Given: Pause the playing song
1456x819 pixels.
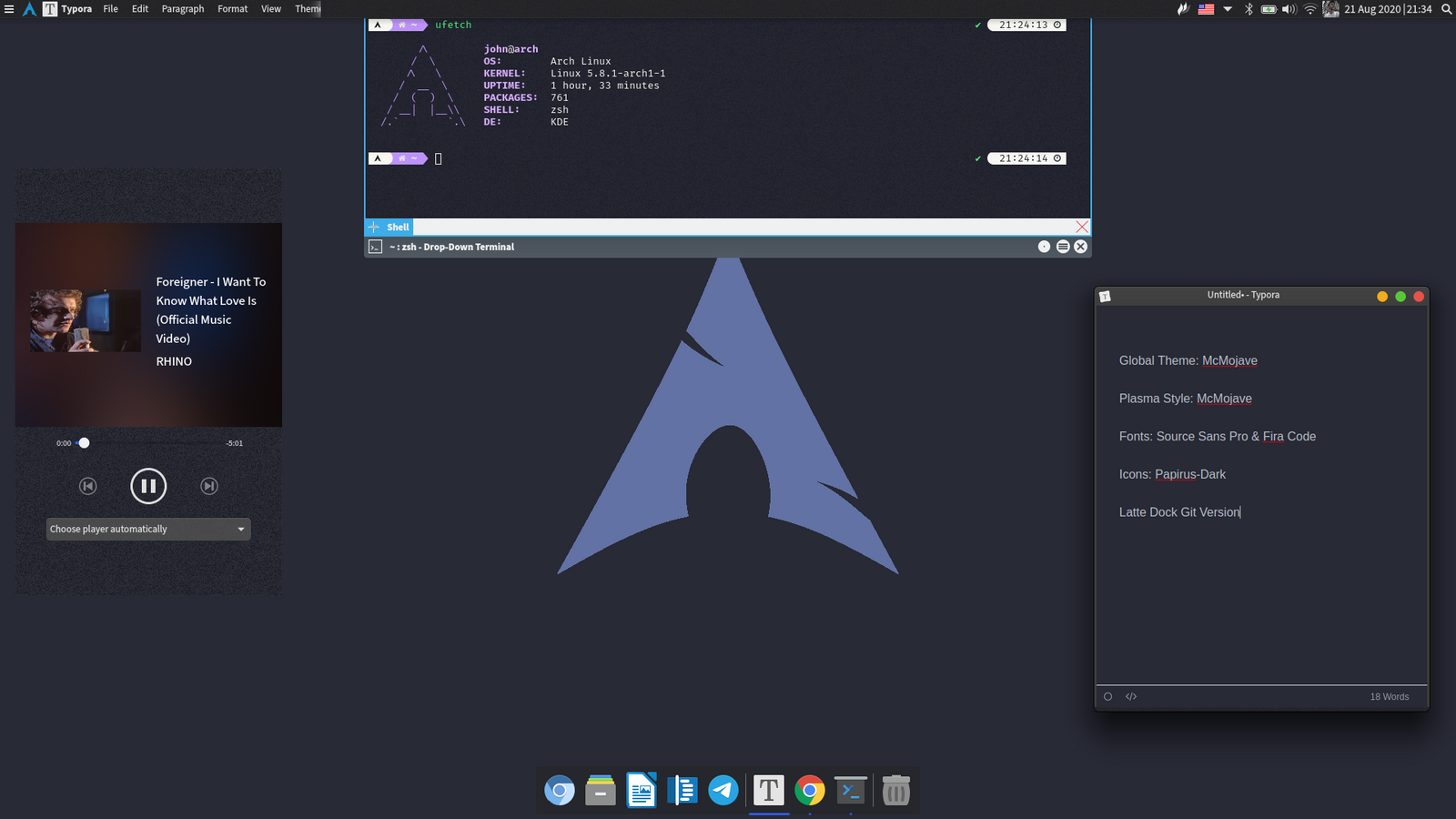Looking at the screenshot, I should [148, 486].
